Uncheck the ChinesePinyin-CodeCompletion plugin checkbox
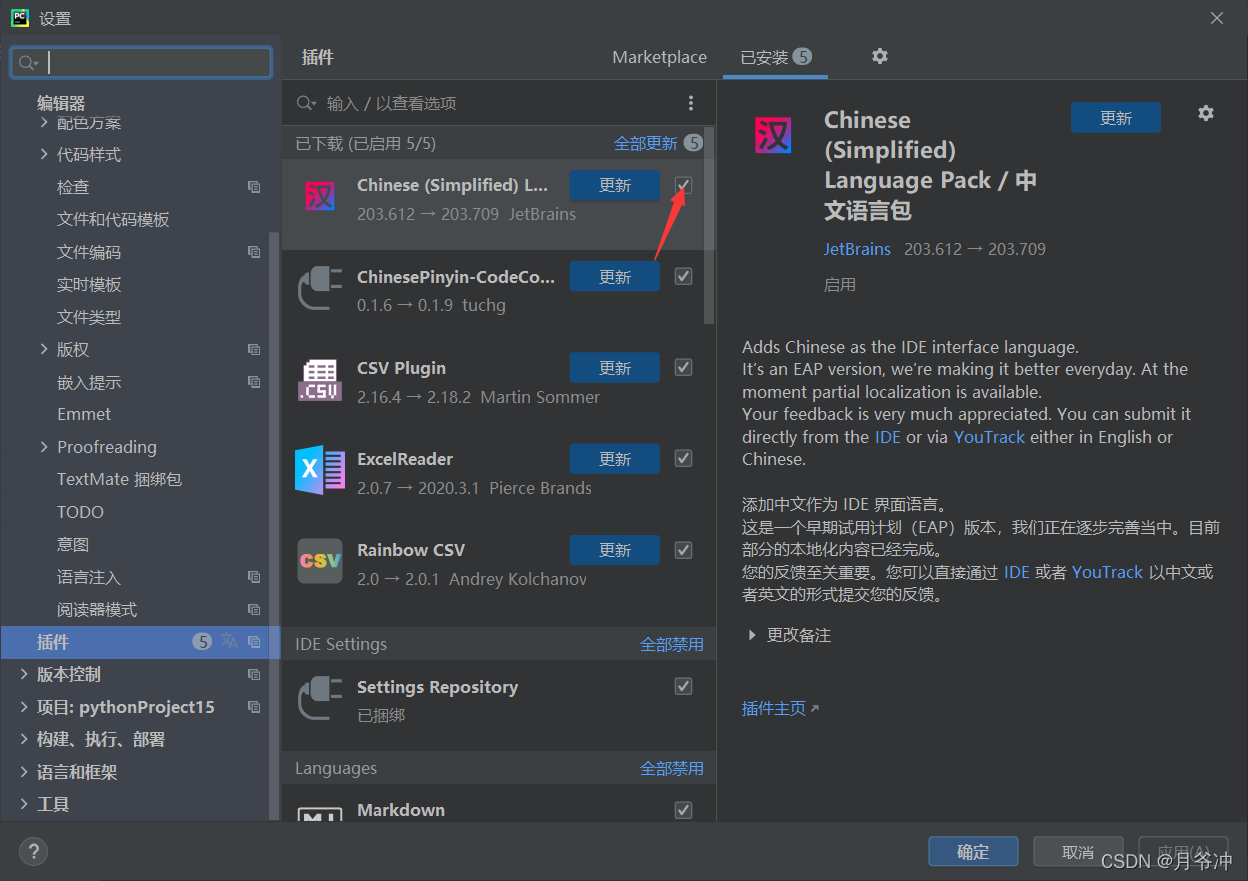Screen dimensions: 1248x881 tap(683, 276)
